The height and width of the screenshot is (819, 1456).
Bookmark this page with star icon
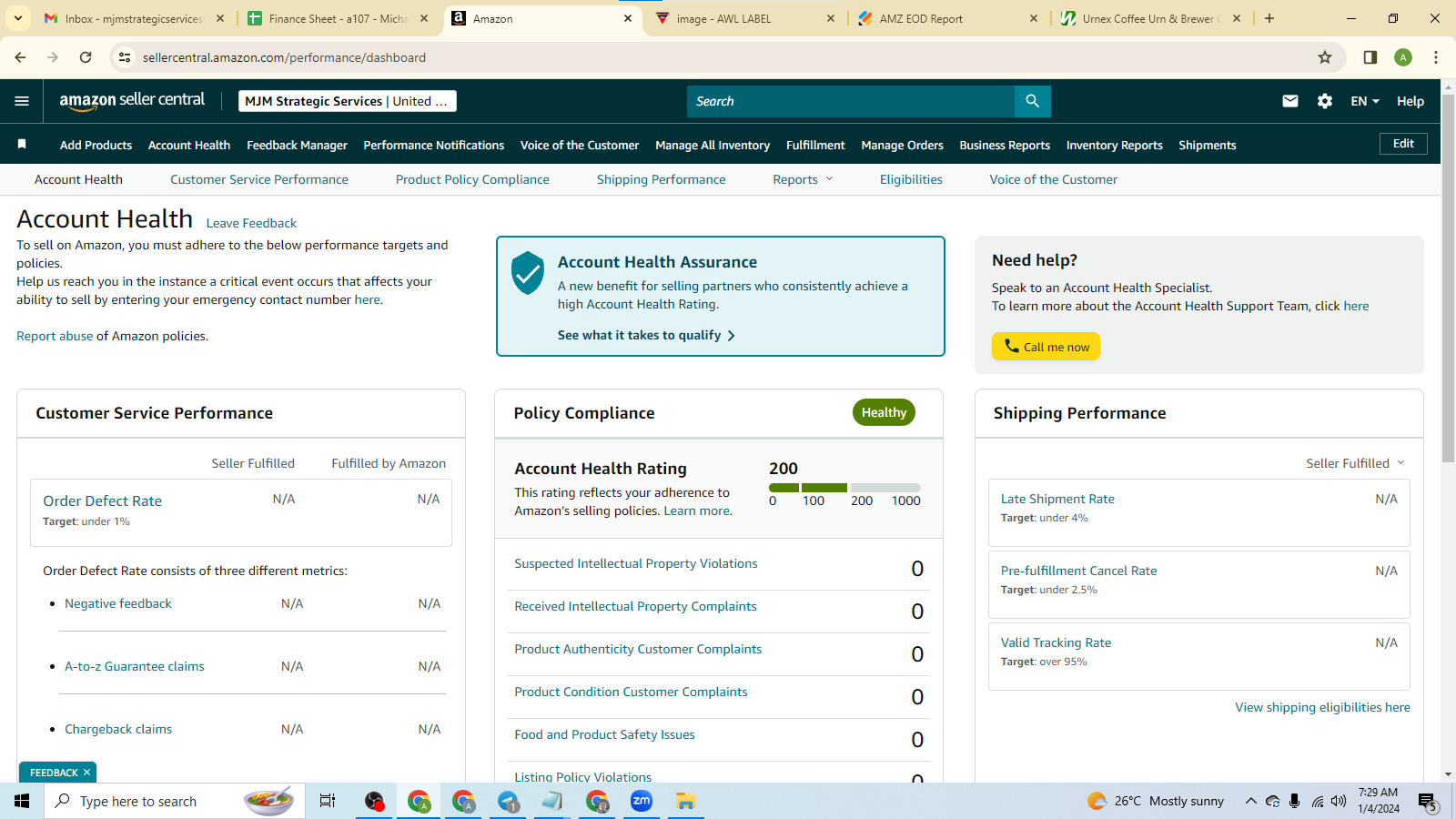coord(1325,57)
